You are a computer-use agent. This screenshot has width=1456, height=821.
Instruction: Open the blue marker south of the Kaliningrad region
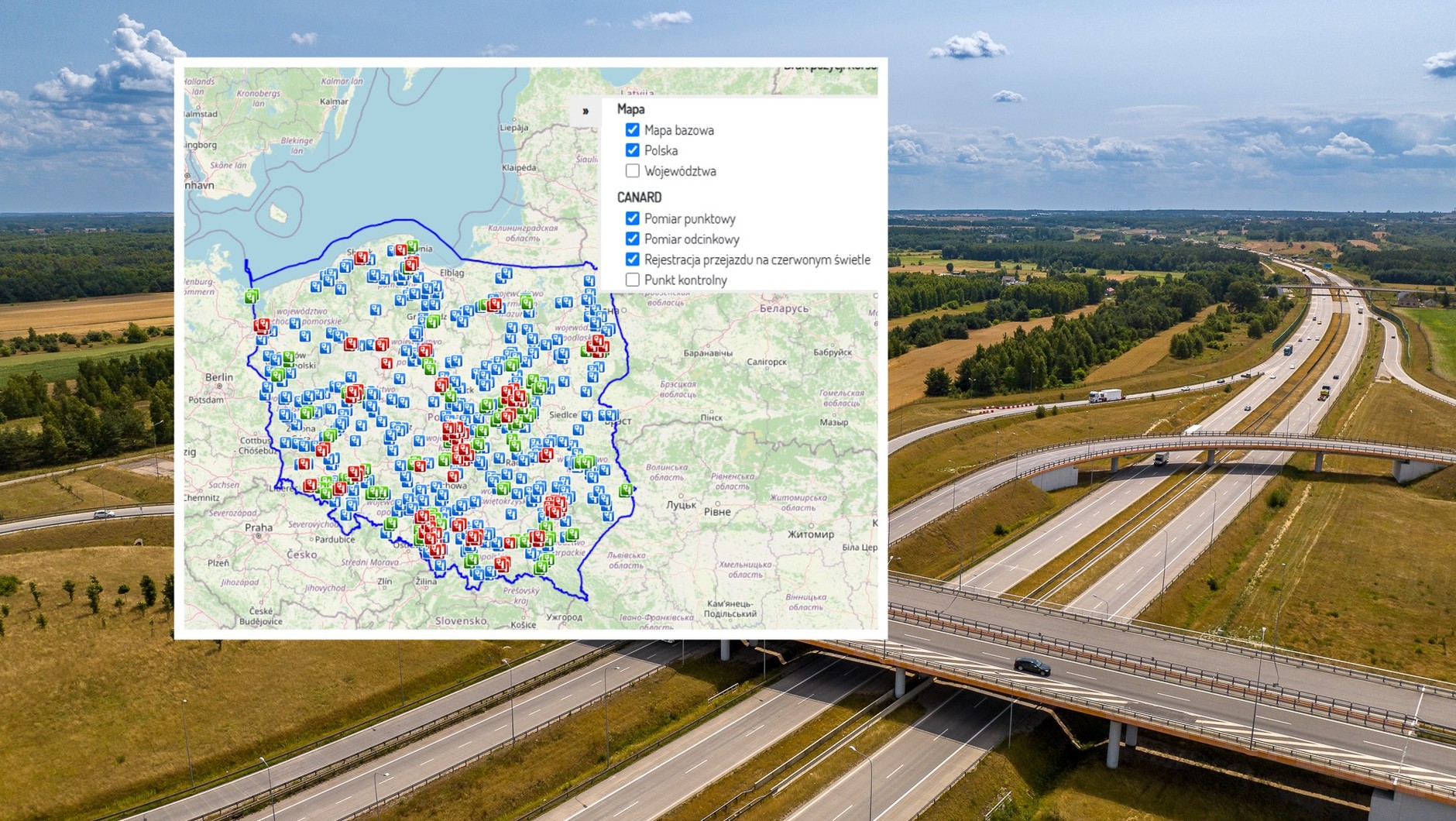(x=506, y=274)
